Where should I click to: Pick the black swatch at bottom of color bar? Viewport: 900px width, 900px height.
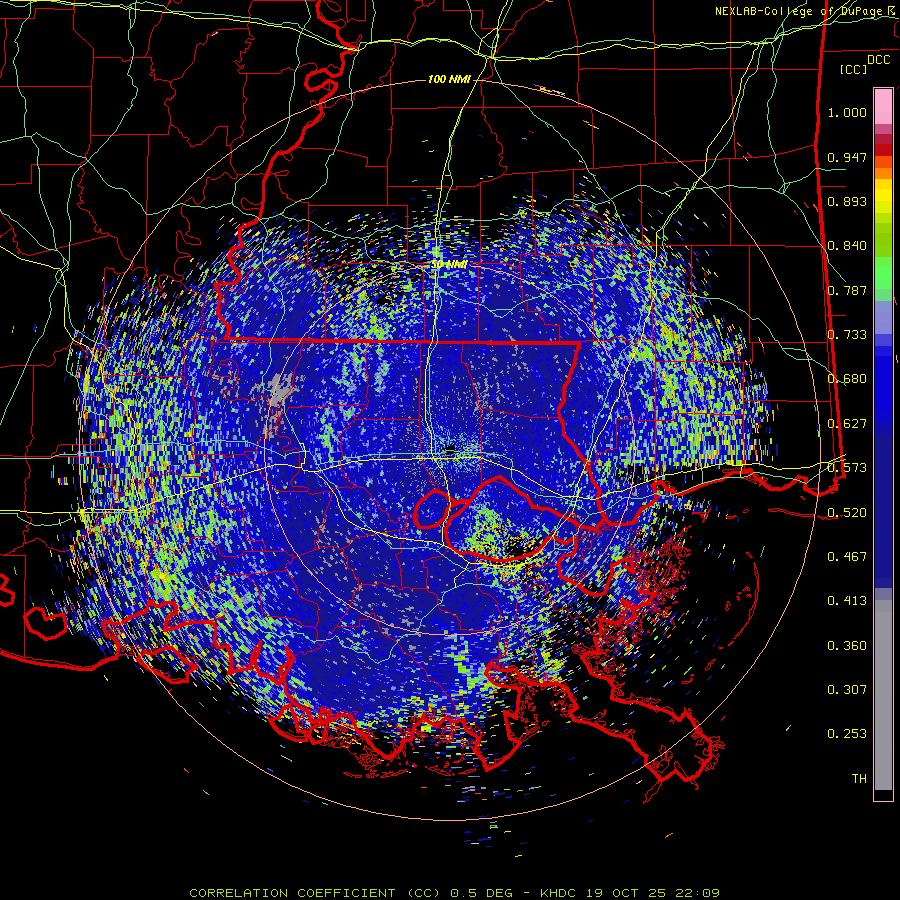coord(883,794)
